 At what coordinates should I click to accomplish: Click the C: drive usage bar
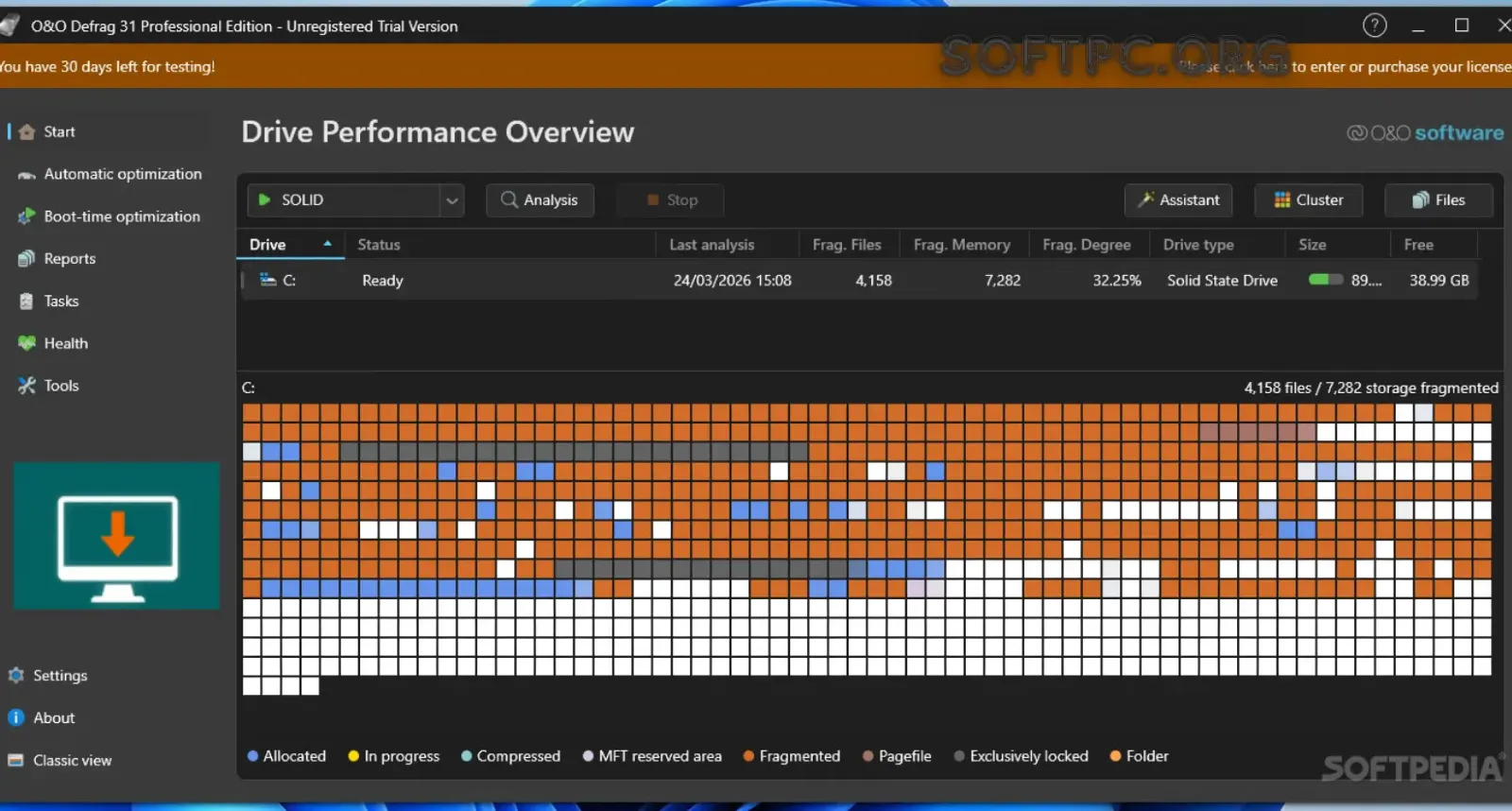click(1326, 280)
